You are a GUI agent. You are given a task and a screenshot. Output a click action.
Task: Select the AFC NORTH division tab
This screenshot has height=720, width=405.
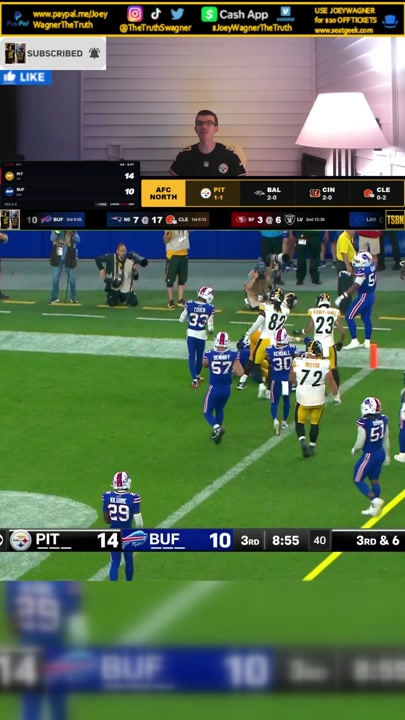[163, 193]
